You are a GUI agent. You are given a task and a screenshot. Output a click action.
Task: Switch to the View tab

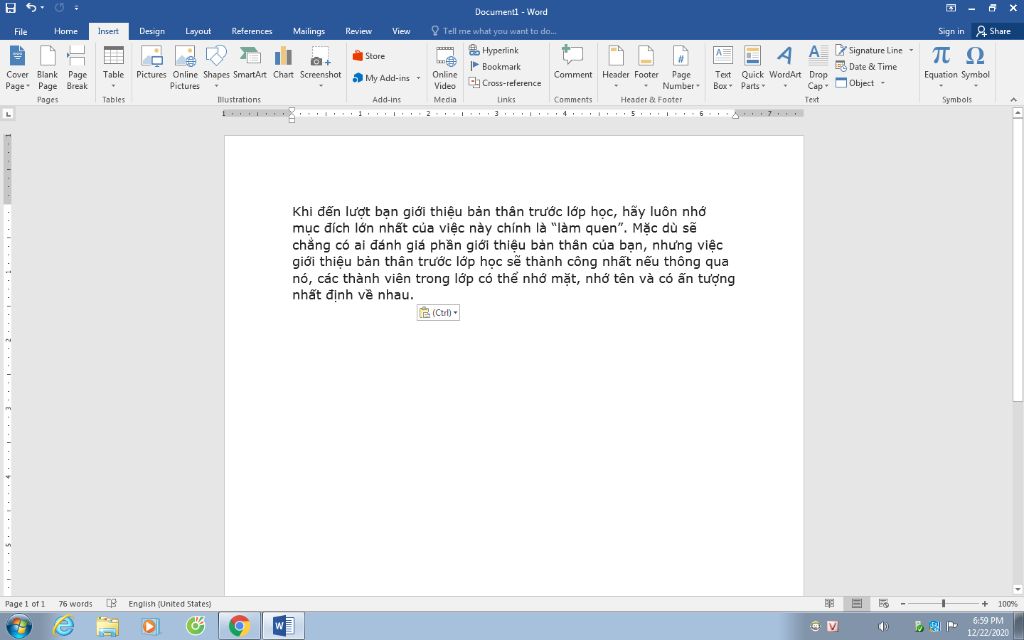[x=401, y=31]
